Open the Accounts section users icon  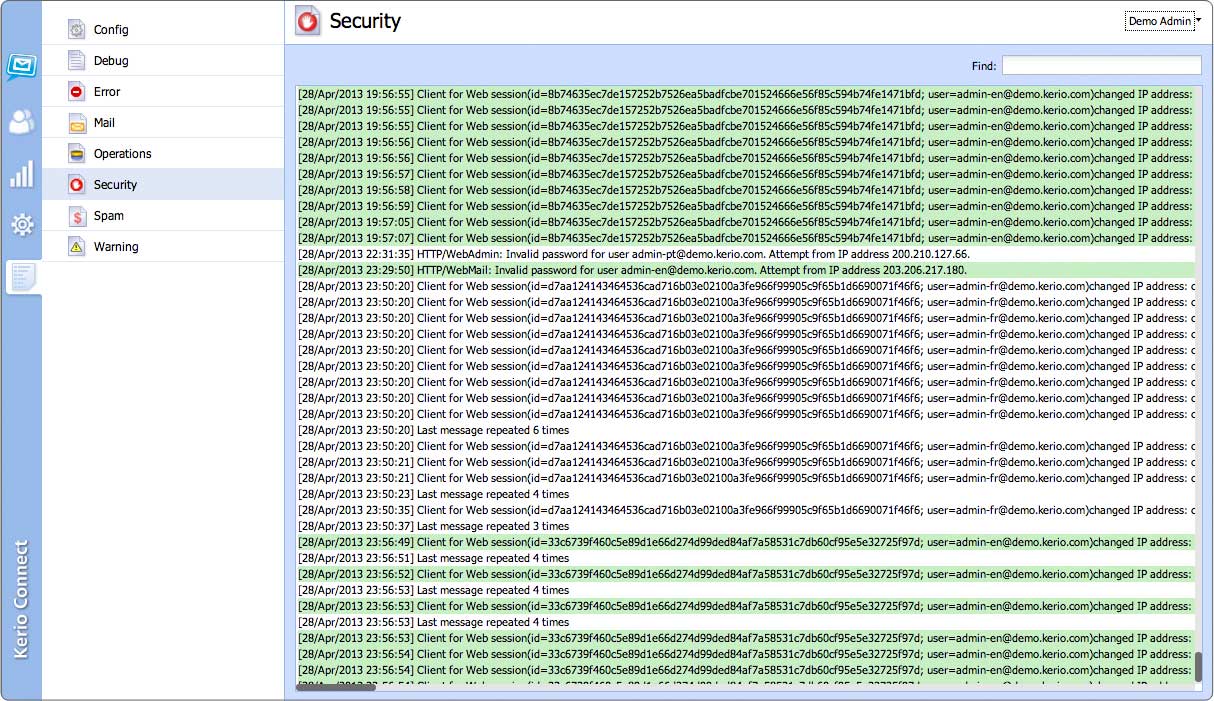click(x=21, y=122)
